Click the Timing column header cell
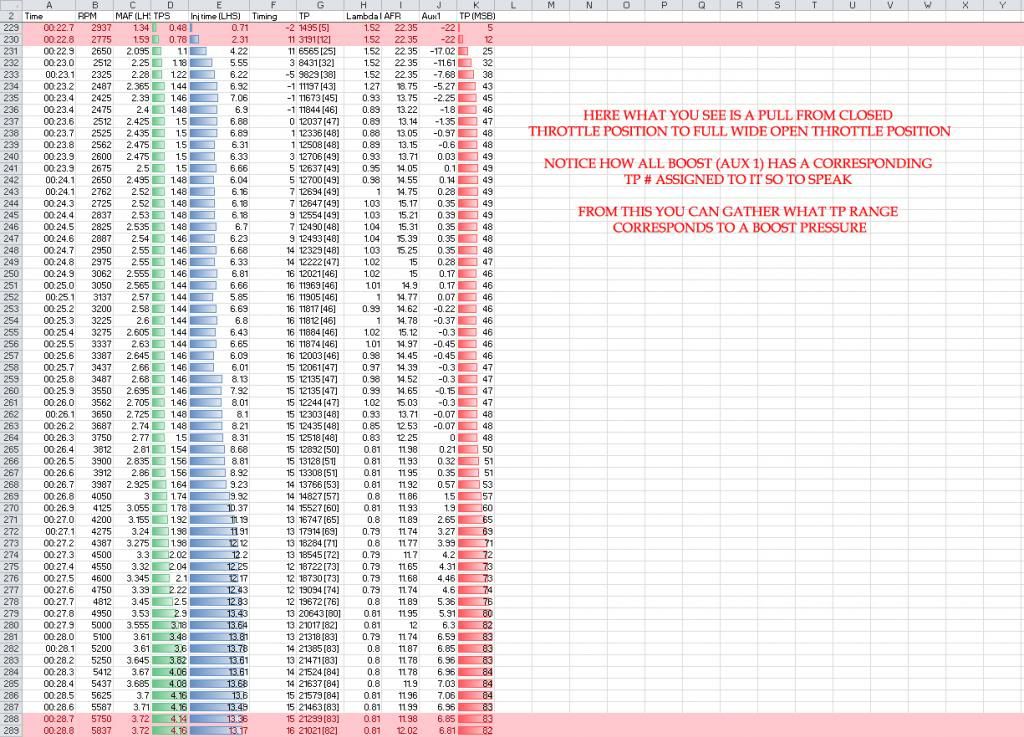The width and height of the screenshot is (1024, 737). (264, 17)
